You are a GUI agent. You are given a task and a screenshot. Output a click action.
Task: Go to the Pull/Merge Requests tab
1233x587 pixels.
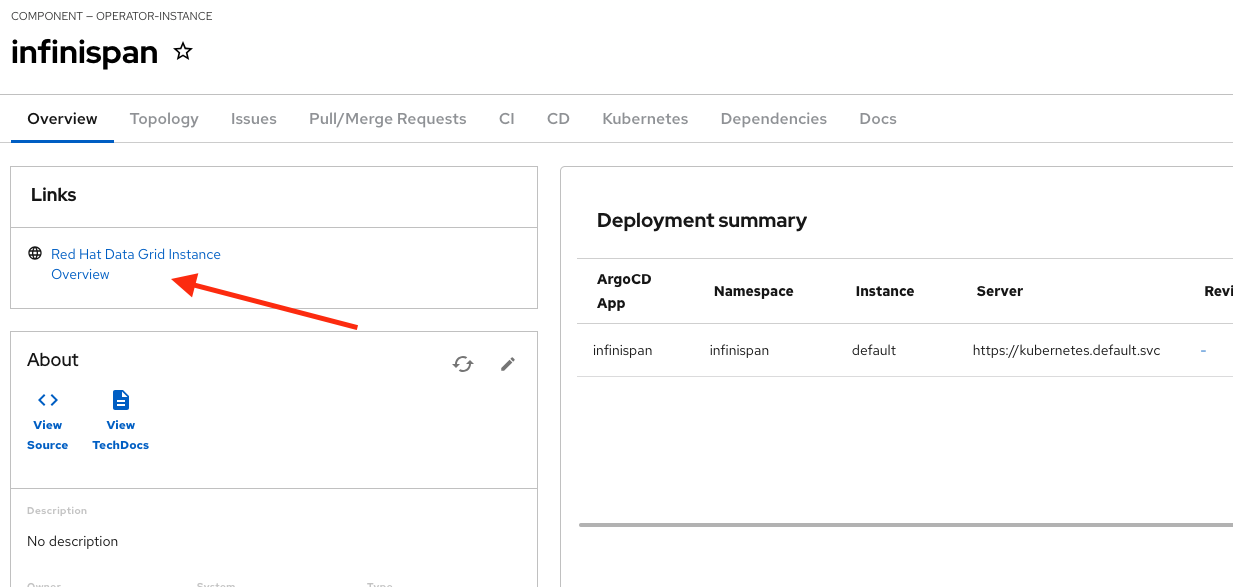[388, 119]
